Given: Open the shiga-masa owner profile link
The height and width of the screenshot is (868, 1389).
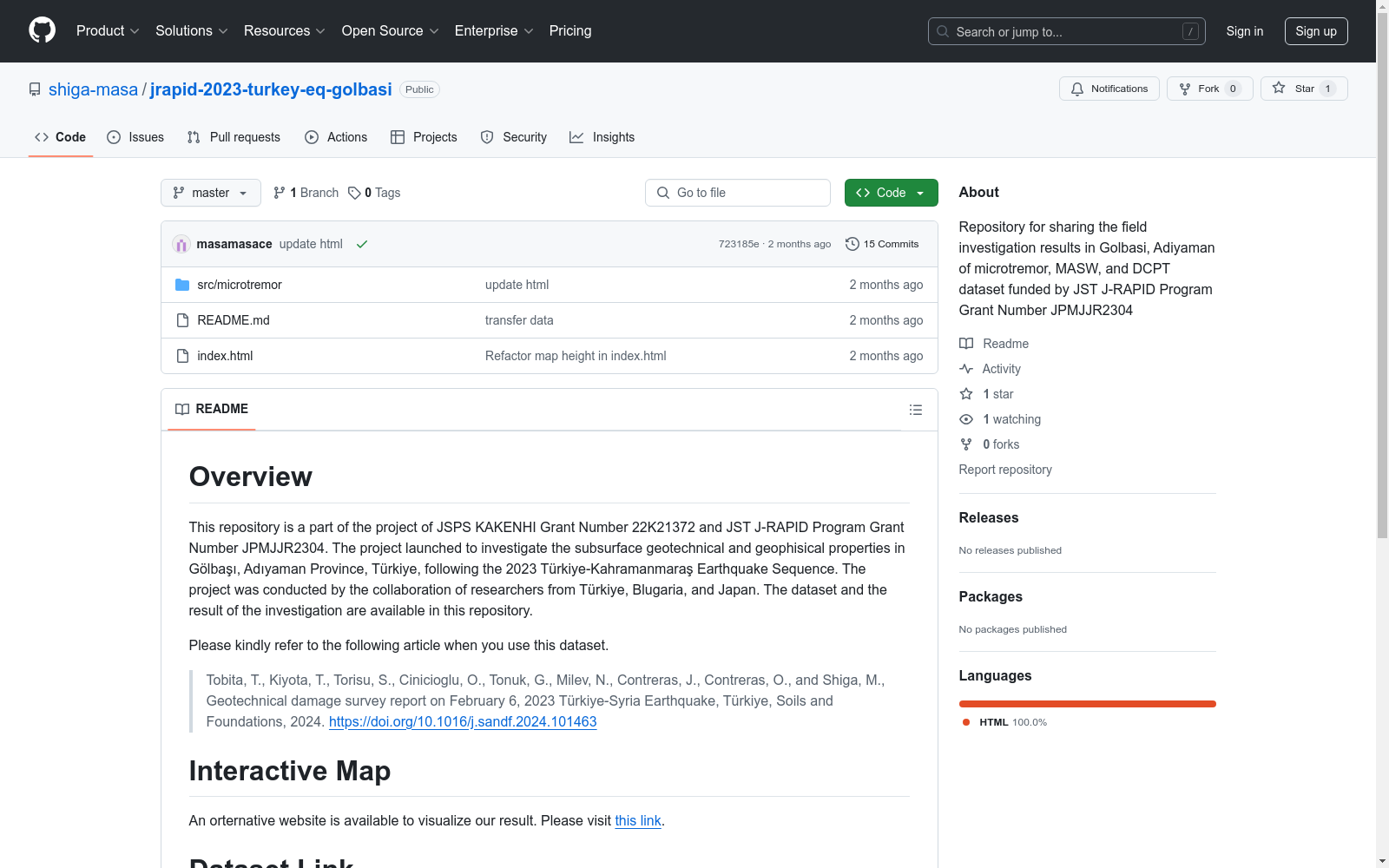Looking at the screenshot, I should [x=93, y=89].
